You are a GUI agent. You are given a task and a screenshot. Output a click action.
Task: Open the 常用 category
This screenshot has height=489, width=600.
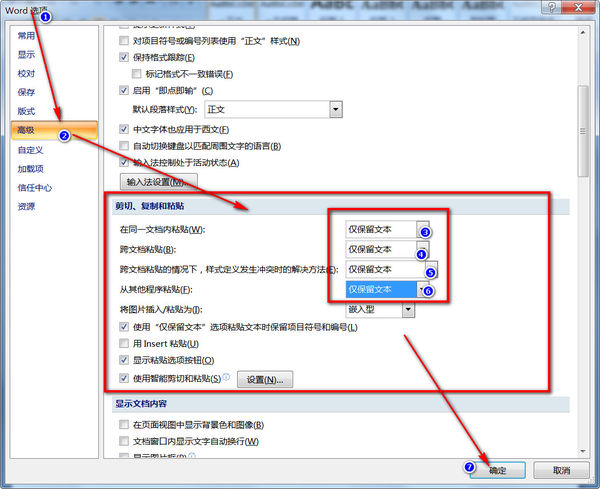coord(26,36)
